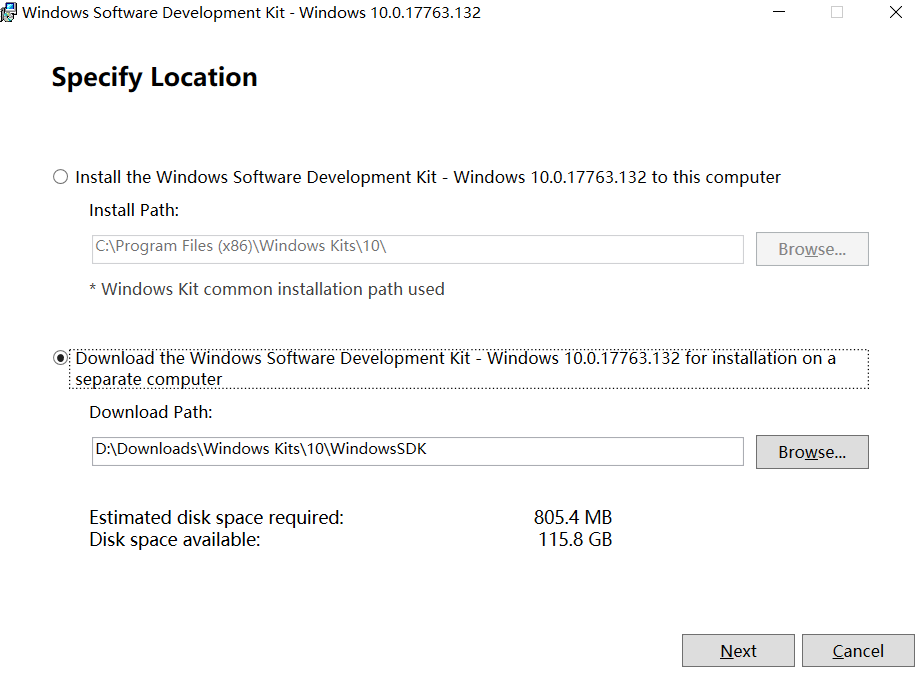Image resolution: width=917 pixels, height=674 pixels.
Task: Click the 'Estimated disk space required:' label
Action: tap(216, 517)
